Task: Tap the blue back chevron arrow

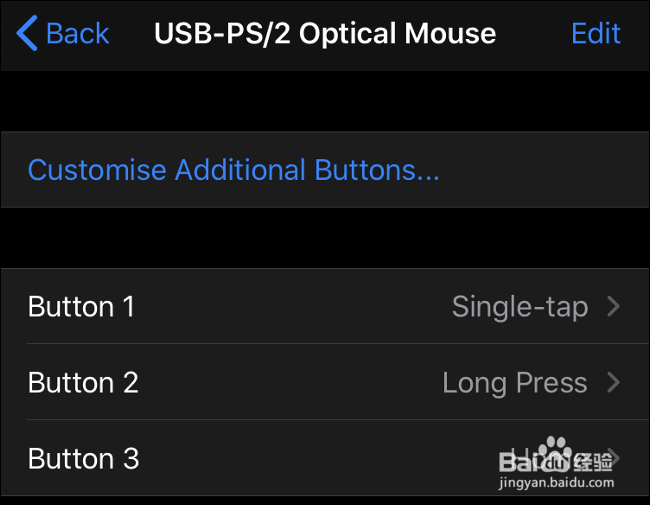Action: click(27, 33)
